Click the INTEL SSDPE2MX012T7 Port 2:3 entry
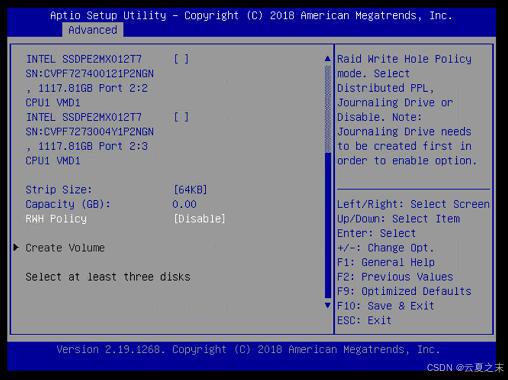The width and height of the screenshot is (508, 380). pos(90,139)
